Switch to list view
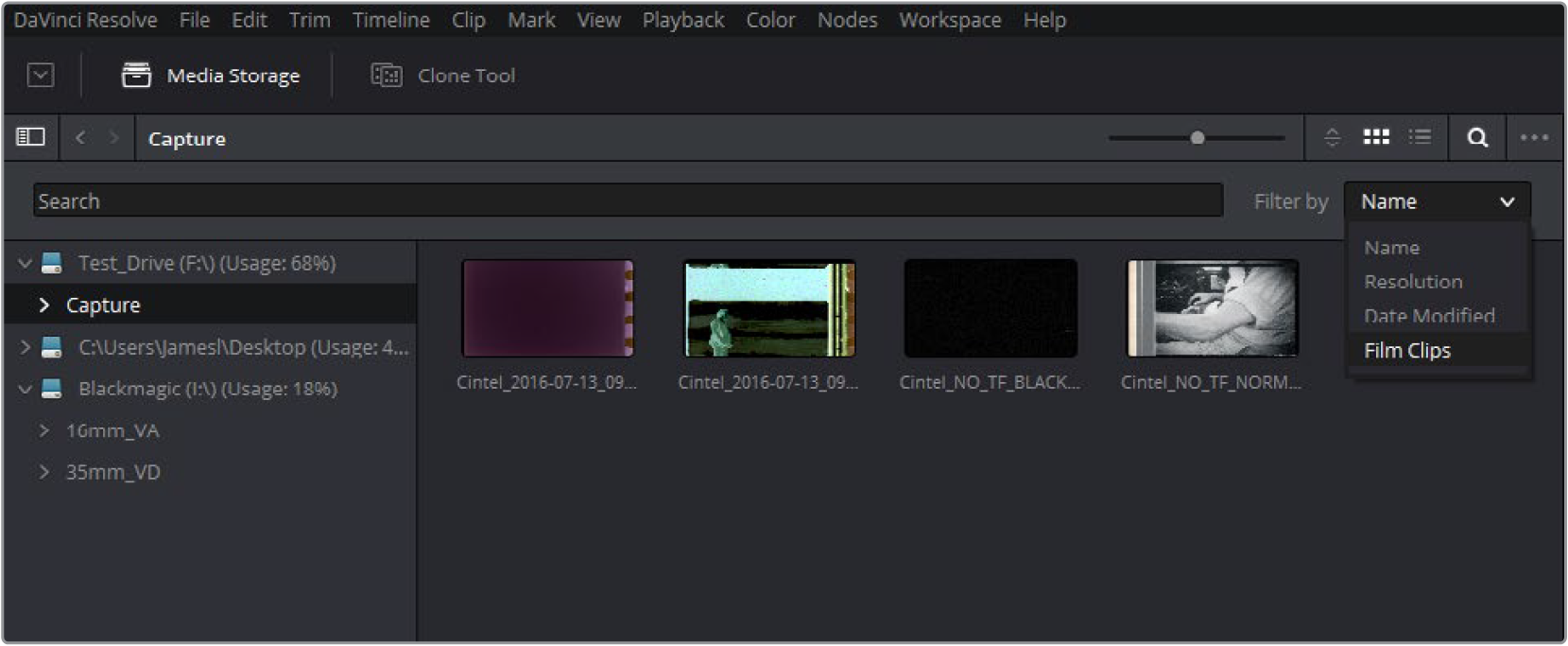 [x=1420, y=137]
